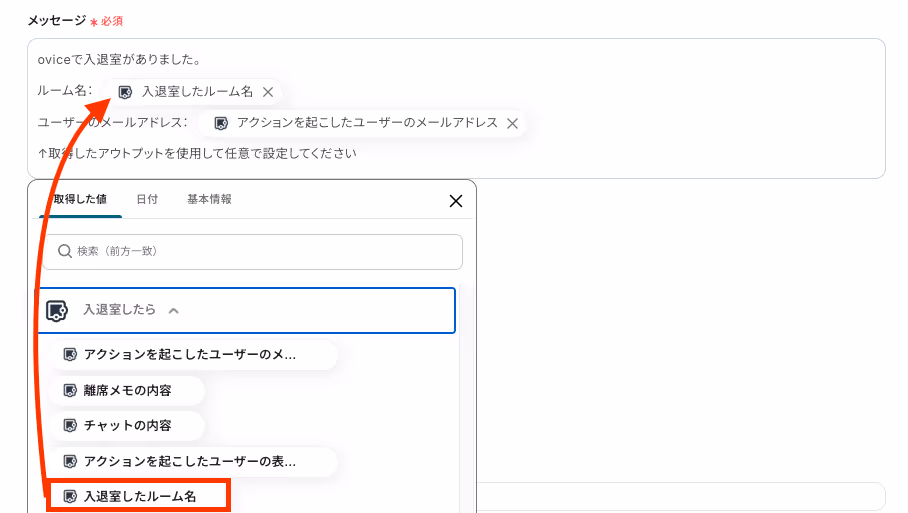This screenshot has width=908, height=513.
Task: Click the line ↑取得したアウトプットを使用して任意で設定してください
Action: [197, 153]
